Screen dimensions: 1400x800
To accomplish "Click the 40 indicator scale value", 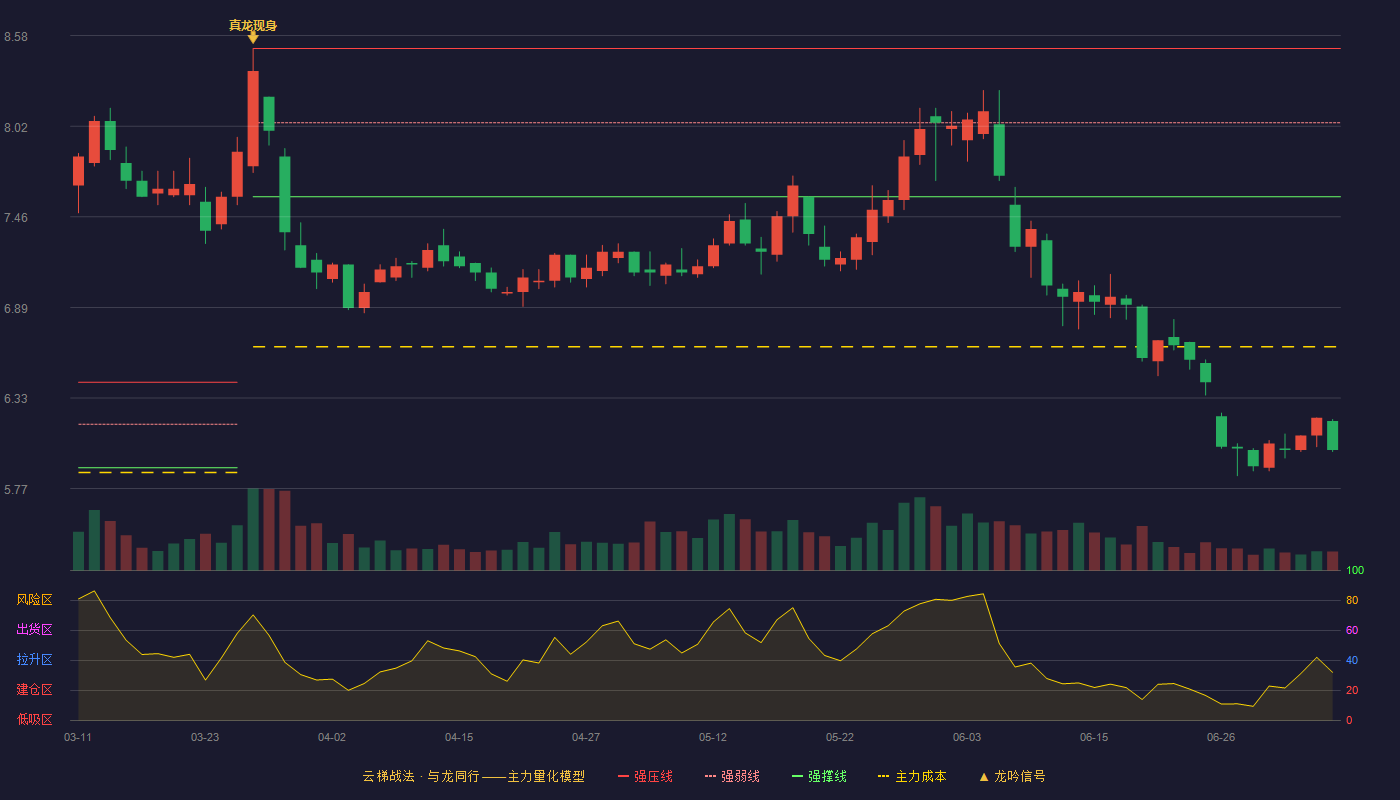I will pos(1352,661).
